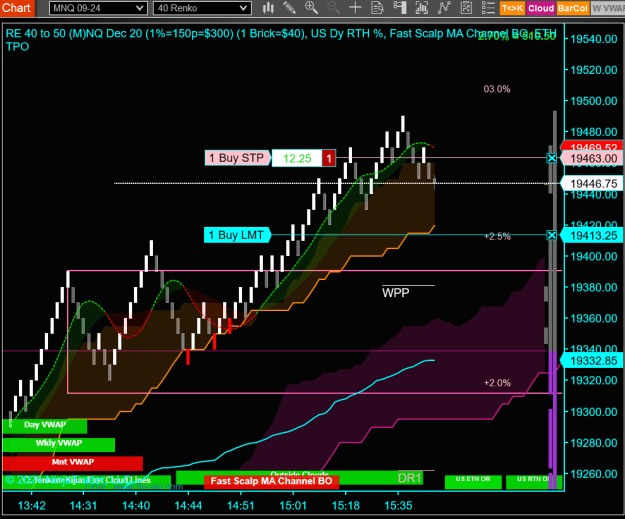Screen dimensions: 625x519
Task: Click the 15:35 time axis label
Action: [x=398, y=506]
